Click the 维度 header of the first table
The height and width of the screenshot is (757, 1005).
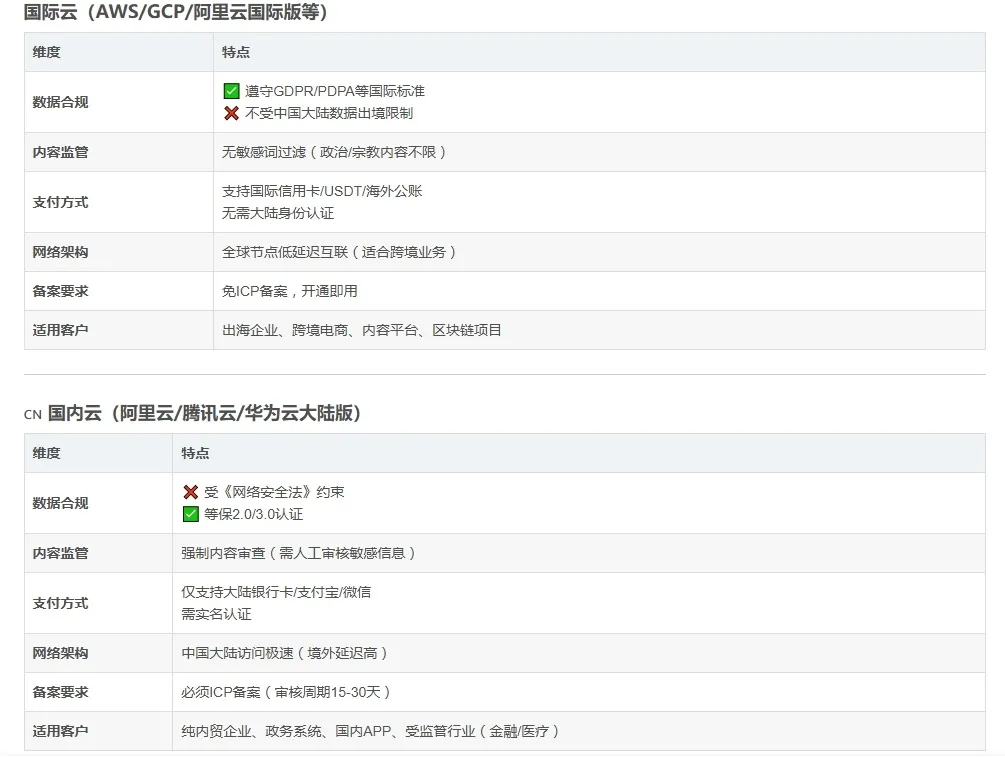point(50,52)
